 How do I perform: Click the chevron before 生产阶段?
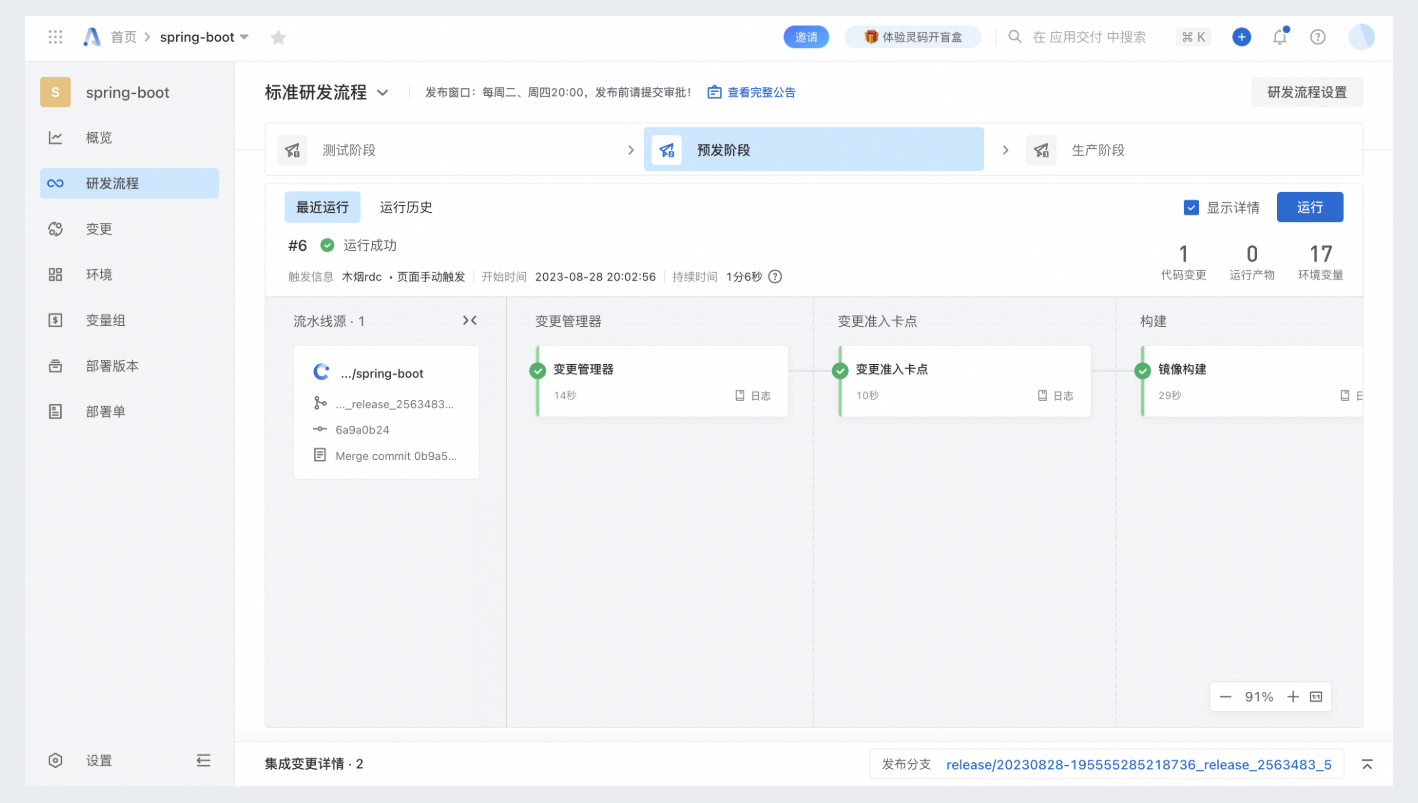pyautogui.click(x=1006, y=150)
